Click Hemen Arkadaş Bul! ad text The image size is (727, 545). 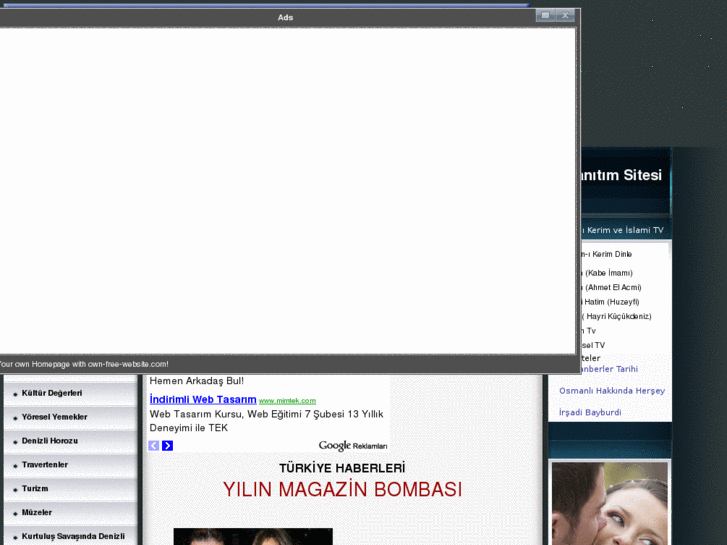(197, 381)
